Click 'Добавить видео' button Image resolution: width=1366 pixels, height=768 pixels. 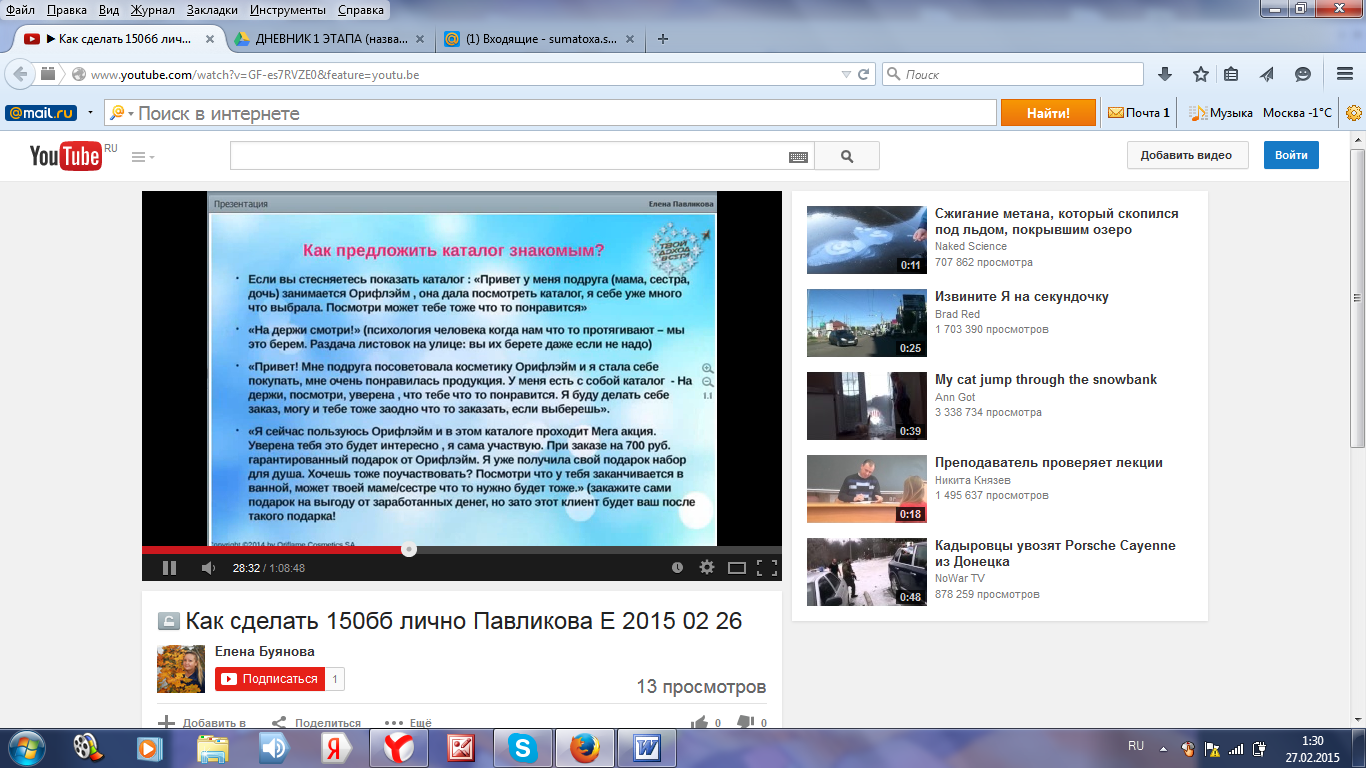1187,155
